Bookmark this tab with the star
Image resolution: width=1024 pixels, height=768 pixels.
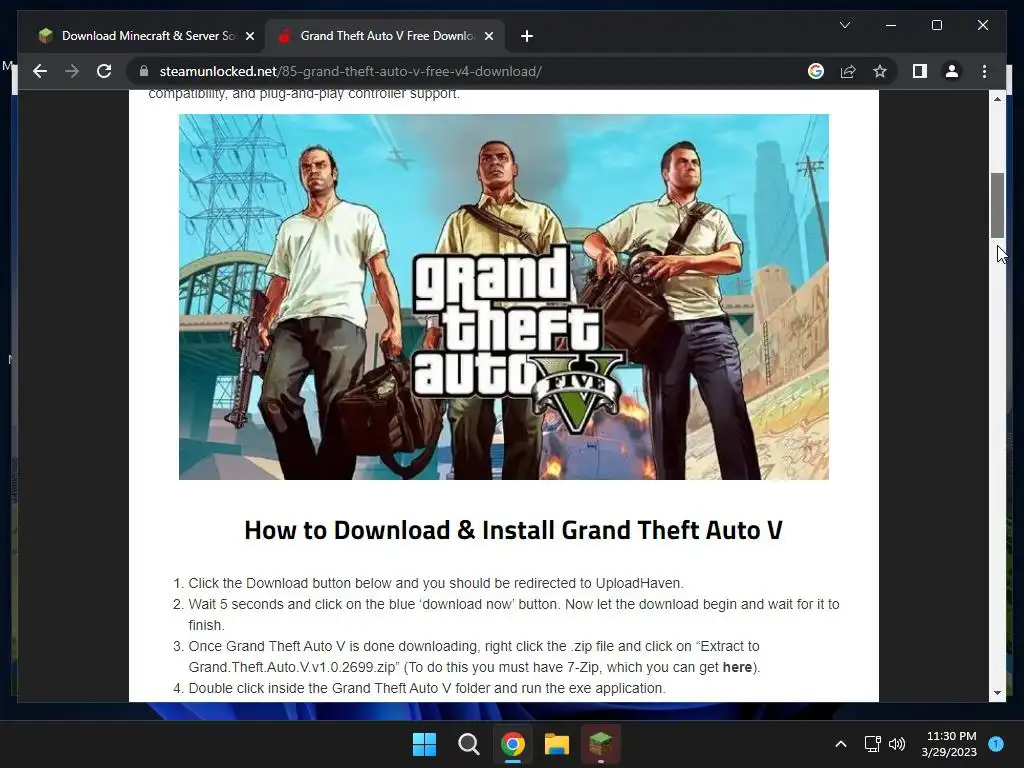[880, 71]
